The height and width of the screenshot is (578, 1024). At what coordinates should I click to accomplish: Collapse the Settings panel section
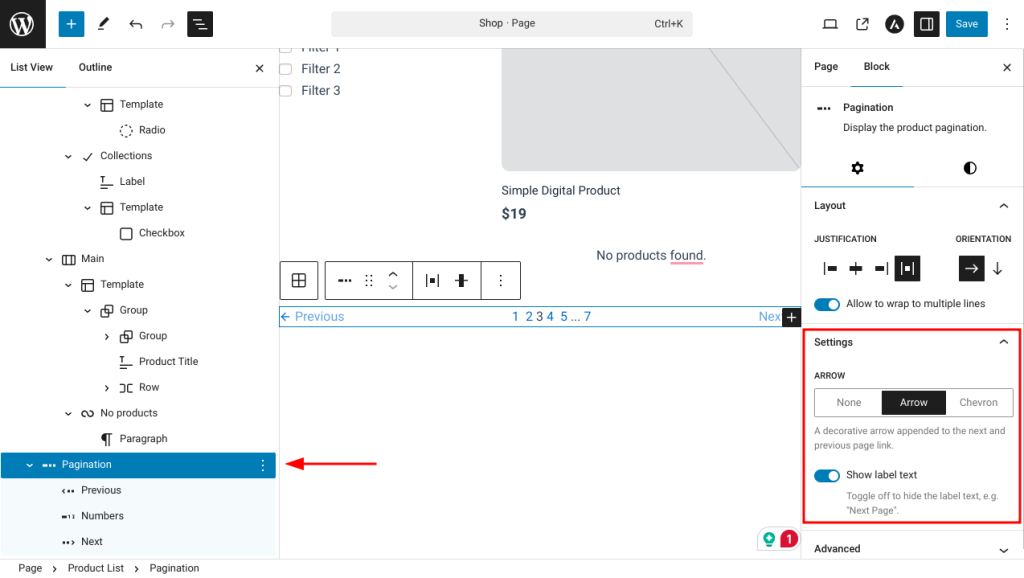pos(1004,342)
